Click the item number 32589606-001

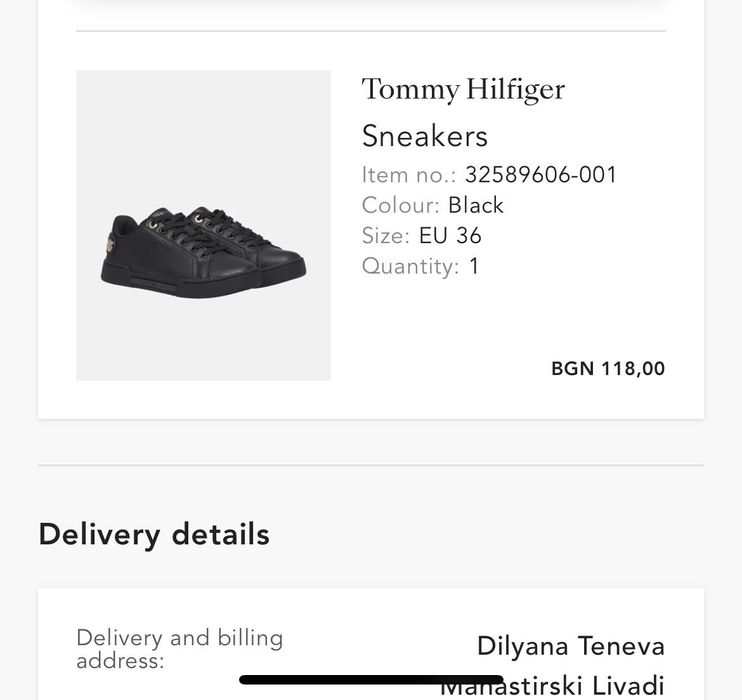[x=540, y=175]
